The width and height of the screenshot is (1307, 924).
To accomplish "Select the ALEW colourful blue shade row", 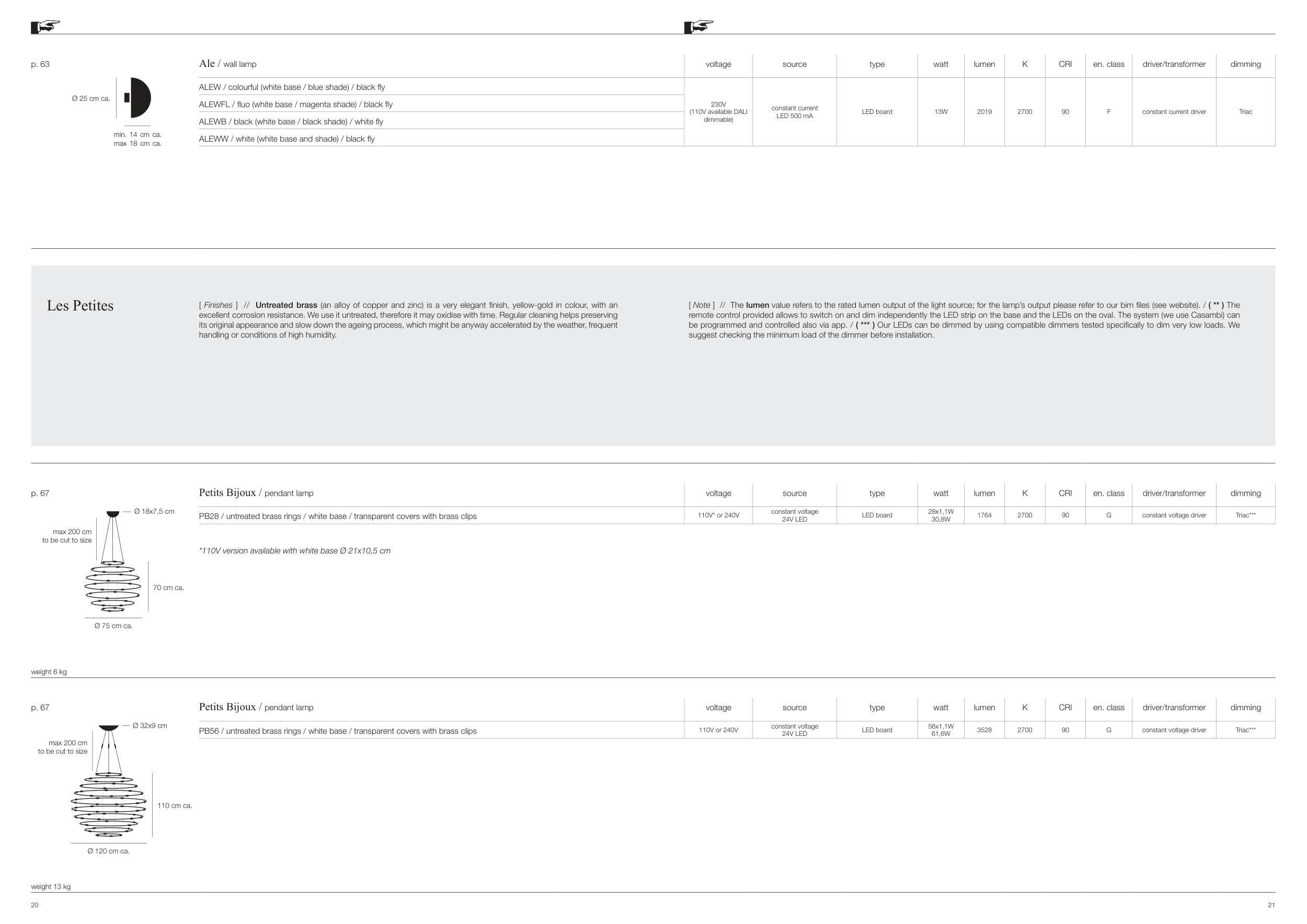I will click(291, 87).
